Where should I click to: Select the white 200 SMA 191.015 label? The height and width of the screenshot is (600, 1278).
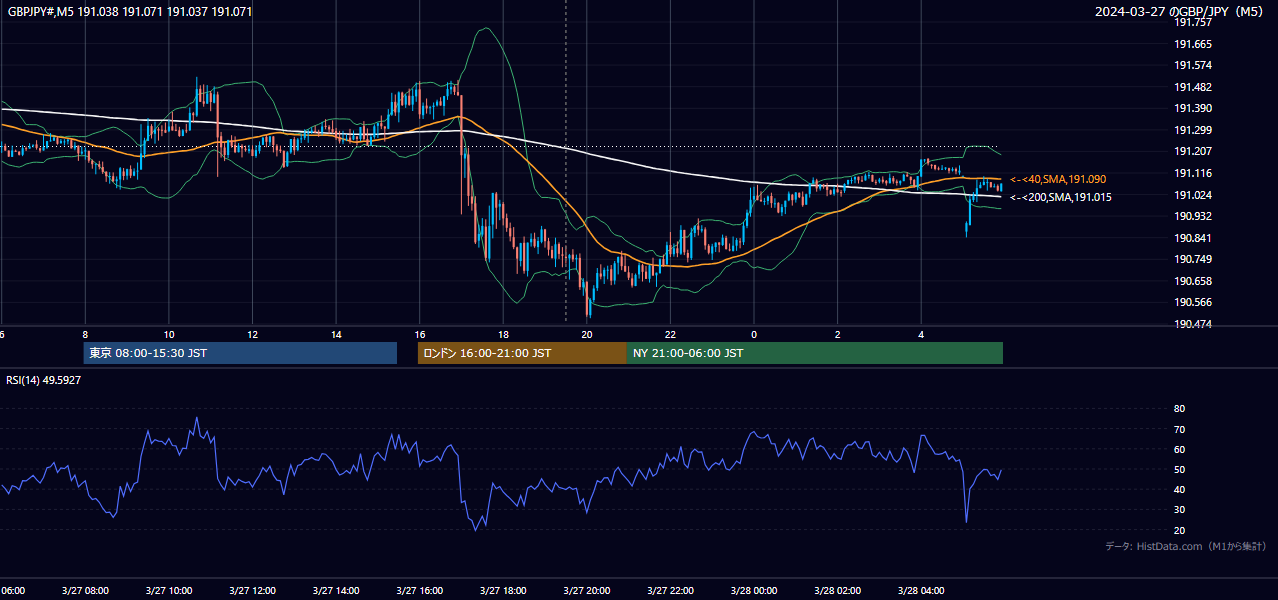tap(1060, 197)
